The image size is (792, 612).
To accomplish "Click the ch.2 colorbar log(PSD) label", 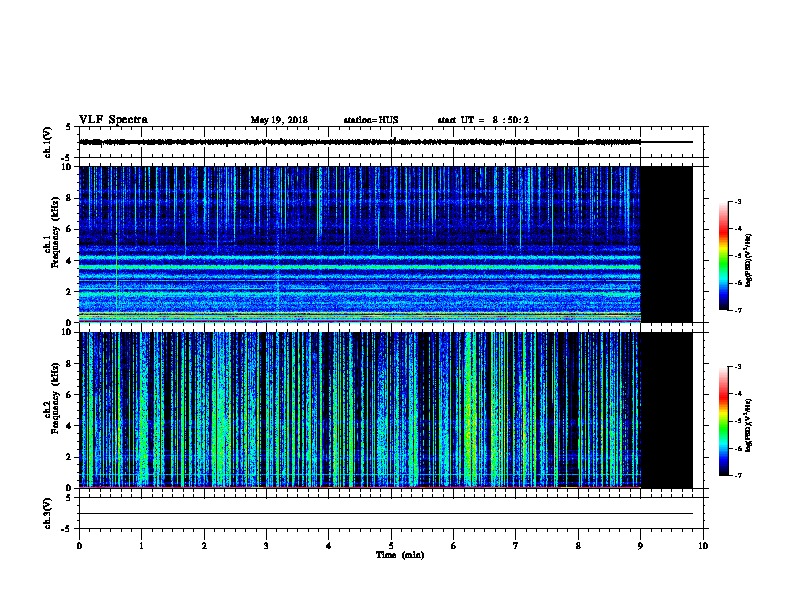I will (x=748, y=426).
